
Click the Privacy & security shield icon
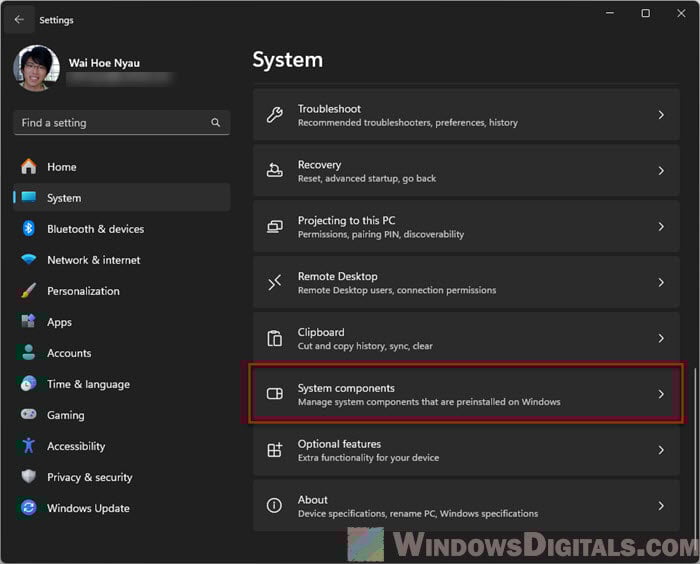pos(29,476)
